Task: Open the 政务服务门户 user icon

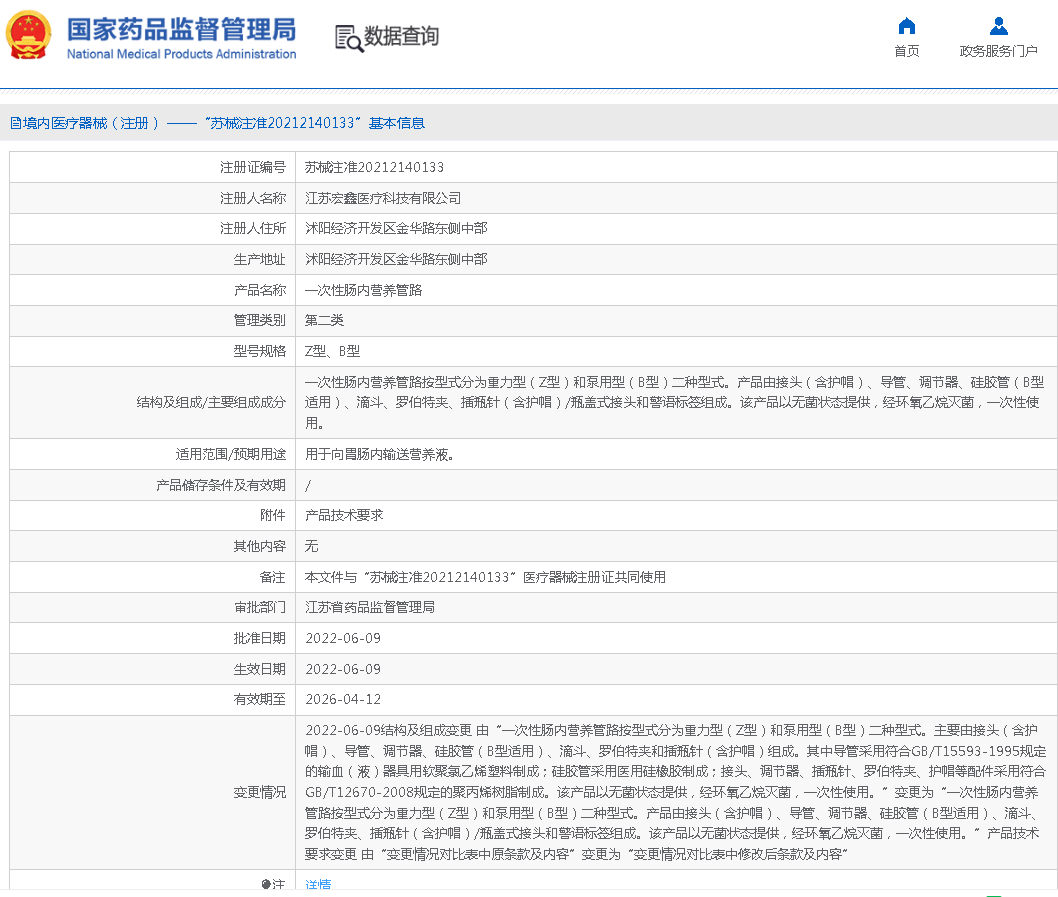Action: click(998, 26)
